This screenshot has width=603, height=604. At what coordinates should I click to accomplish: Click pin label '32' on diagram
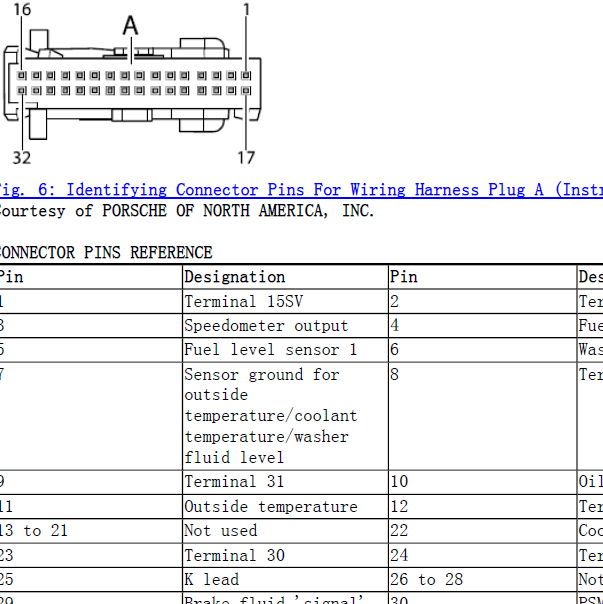coord(22,158)
